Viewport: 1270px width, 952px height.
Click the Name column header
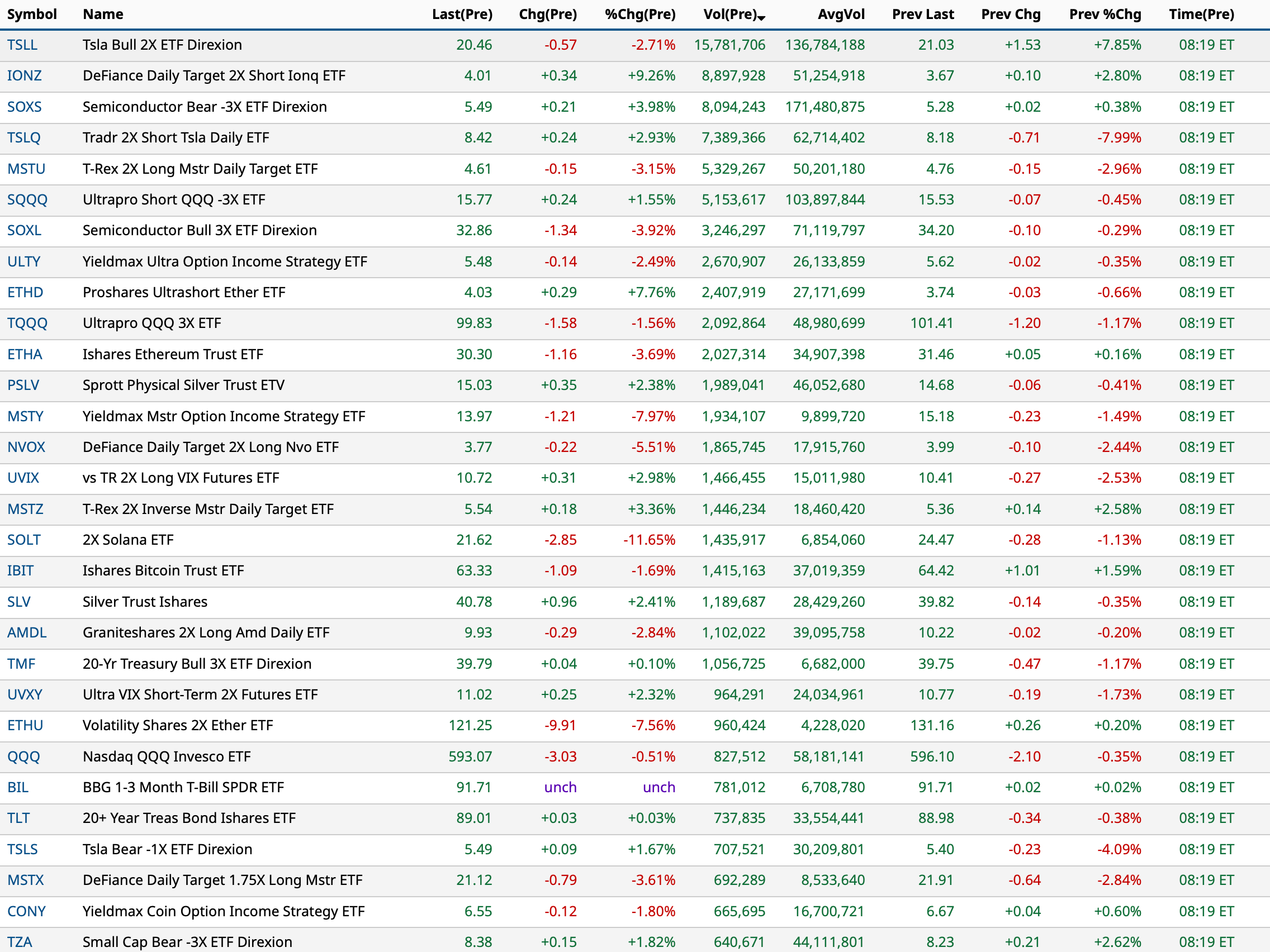coord(103,14)
